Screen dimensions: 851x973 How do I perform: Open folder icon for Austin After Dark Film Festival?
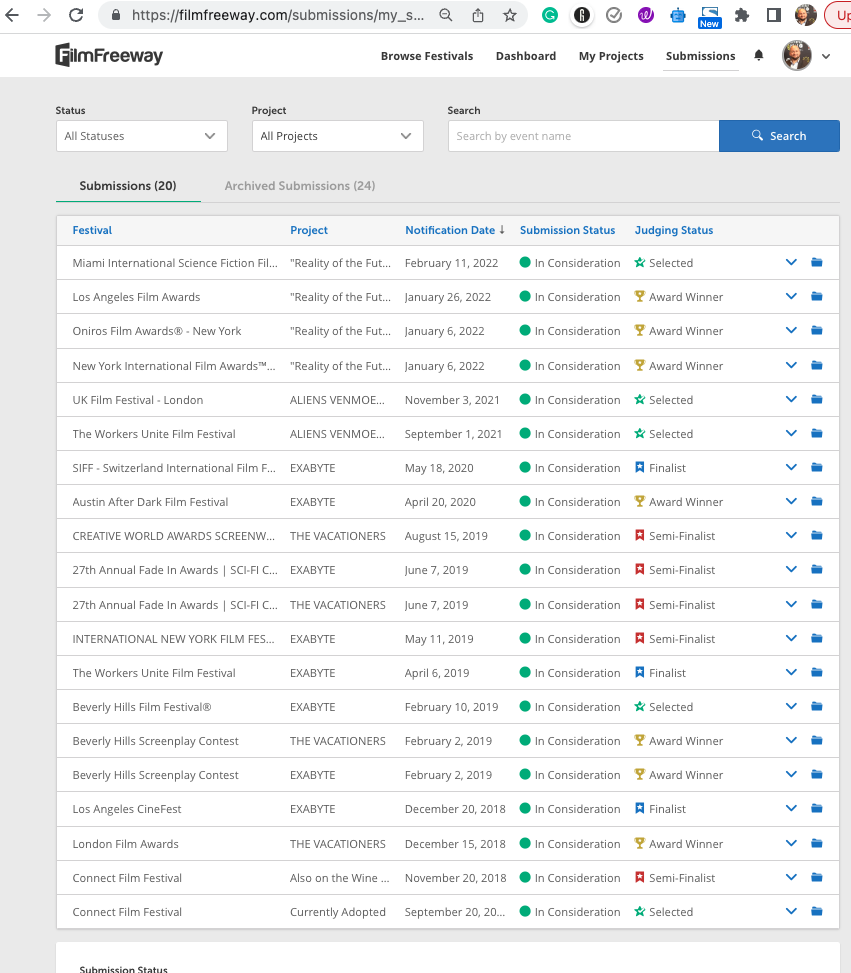[x=817, y=501]
